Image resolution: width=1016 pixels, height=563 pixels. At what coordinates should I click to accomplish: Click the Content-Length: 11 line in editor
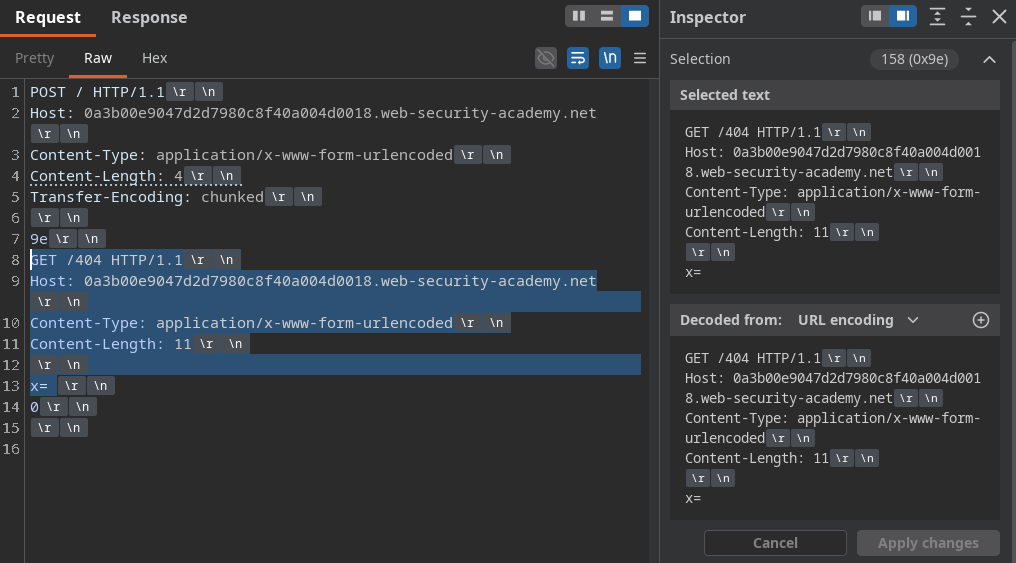[111, 344]
